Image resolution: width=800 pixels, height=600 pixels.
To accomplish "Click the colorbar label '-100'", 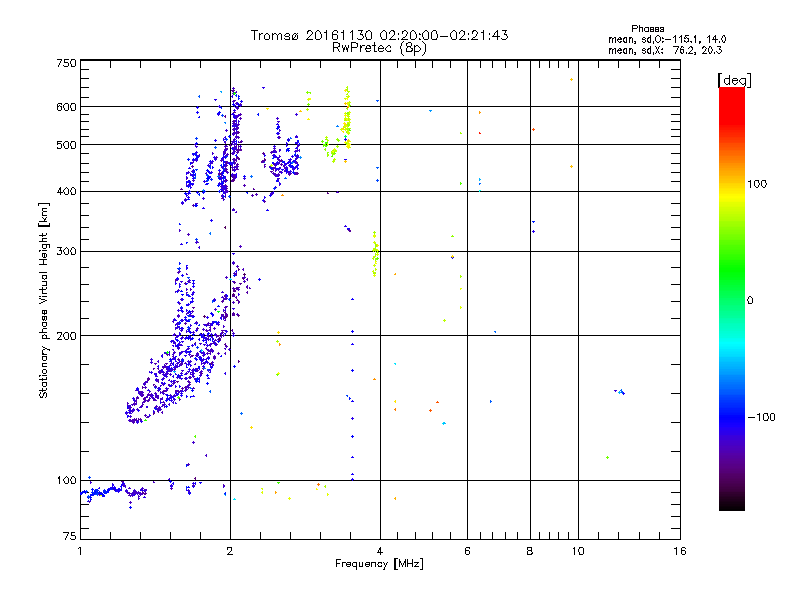I will click(x=761, y=417).
